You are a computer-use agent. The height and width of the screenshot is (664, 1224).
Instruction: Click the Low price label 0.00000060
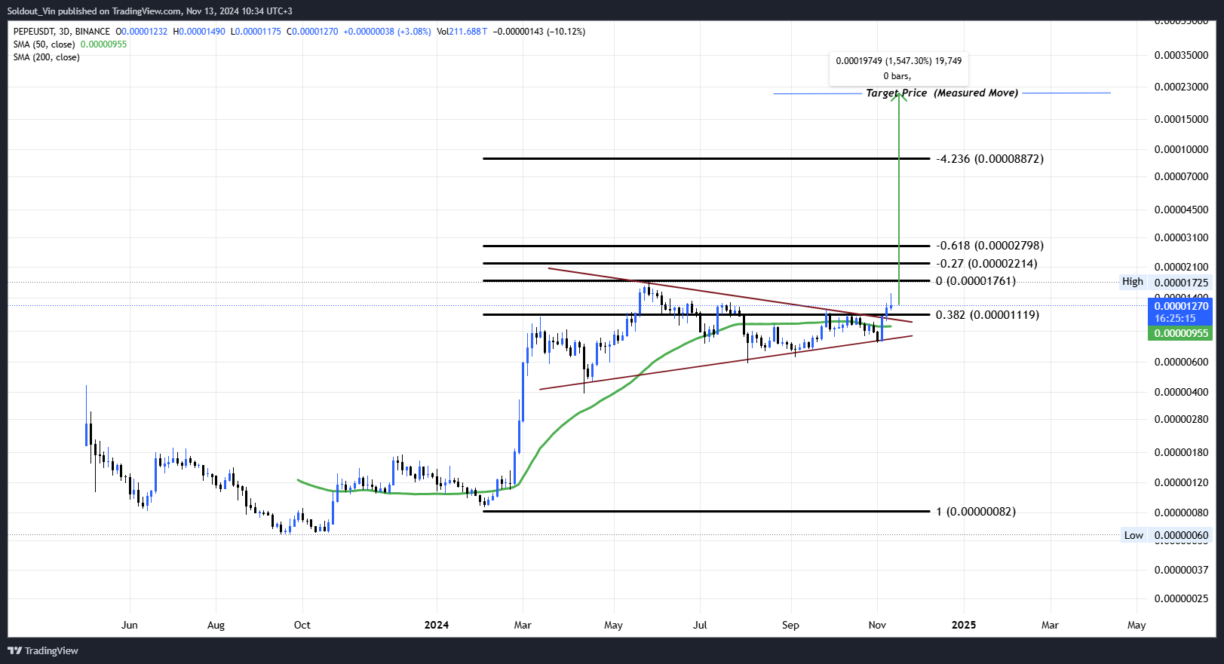tap(1180, 535)
